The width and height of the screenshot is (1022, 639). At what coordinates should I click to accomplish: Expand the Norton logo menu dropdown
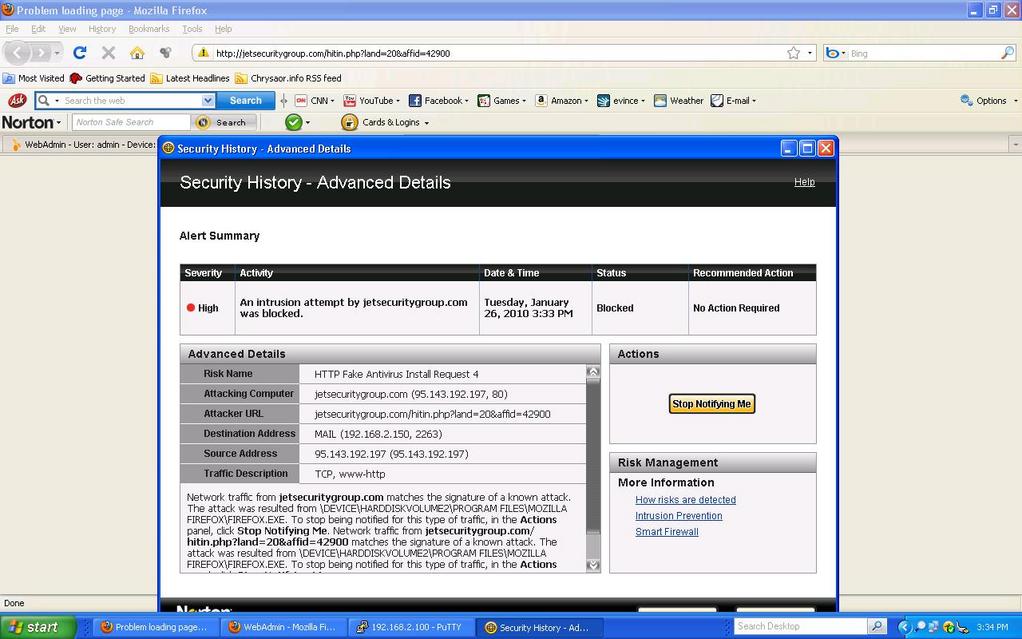click(x=32, y=122)
